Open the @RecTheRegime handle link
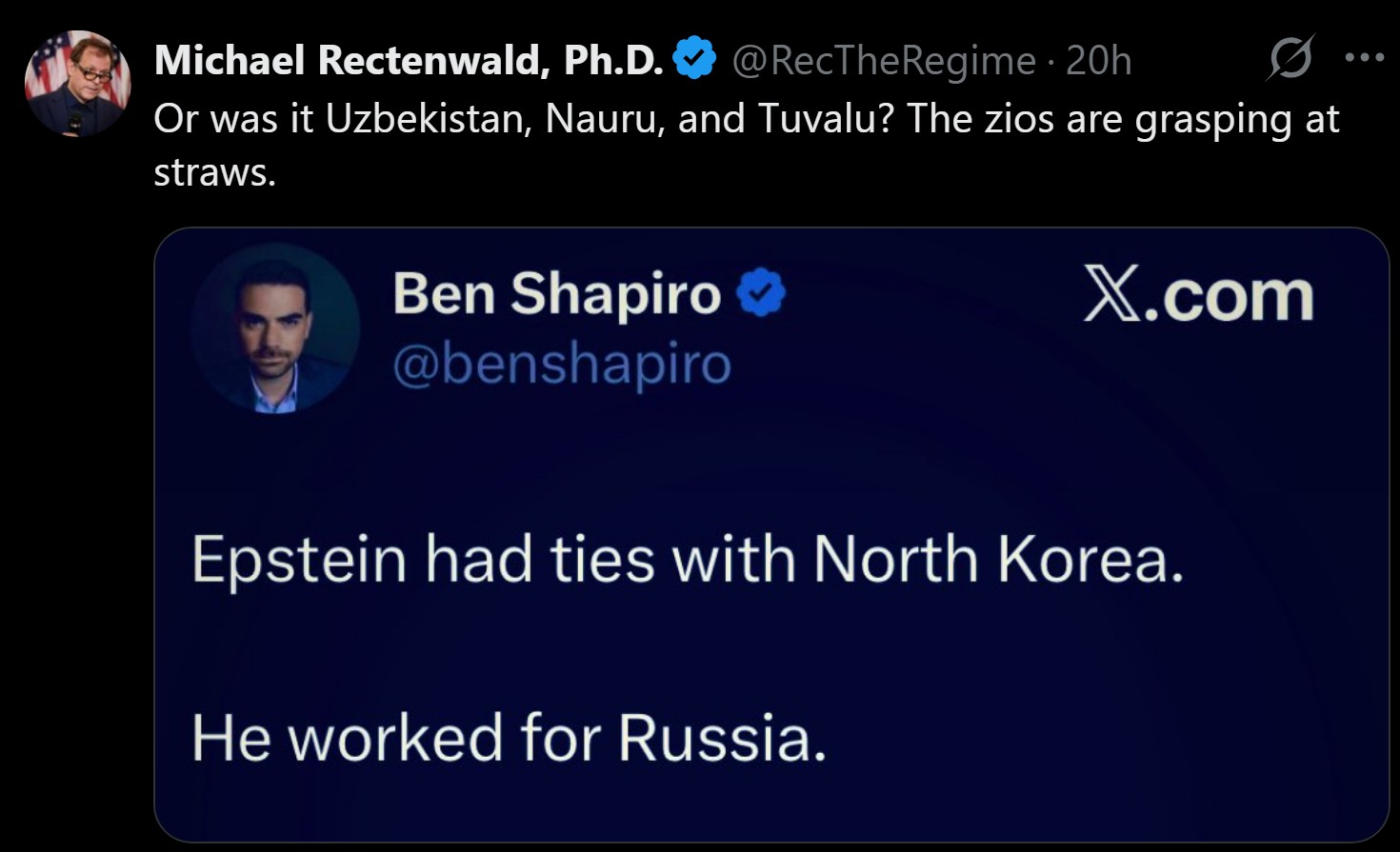 883,61
